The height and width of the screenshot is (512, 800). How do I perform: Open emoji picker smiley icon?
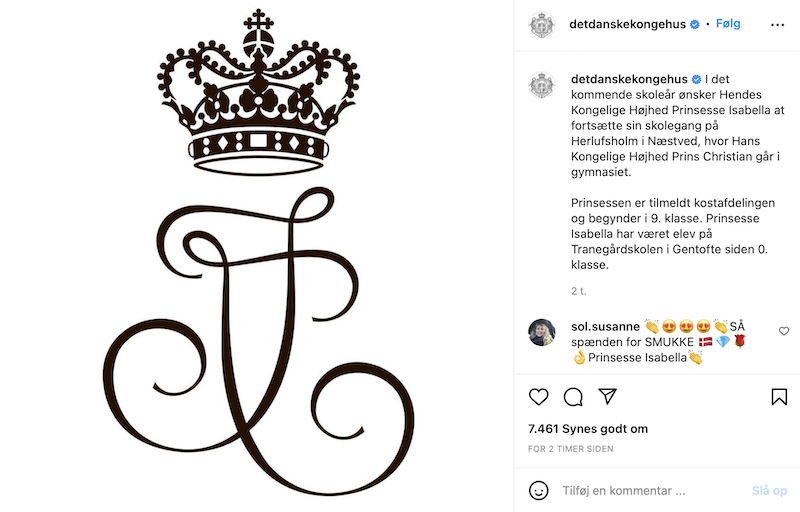539,491
